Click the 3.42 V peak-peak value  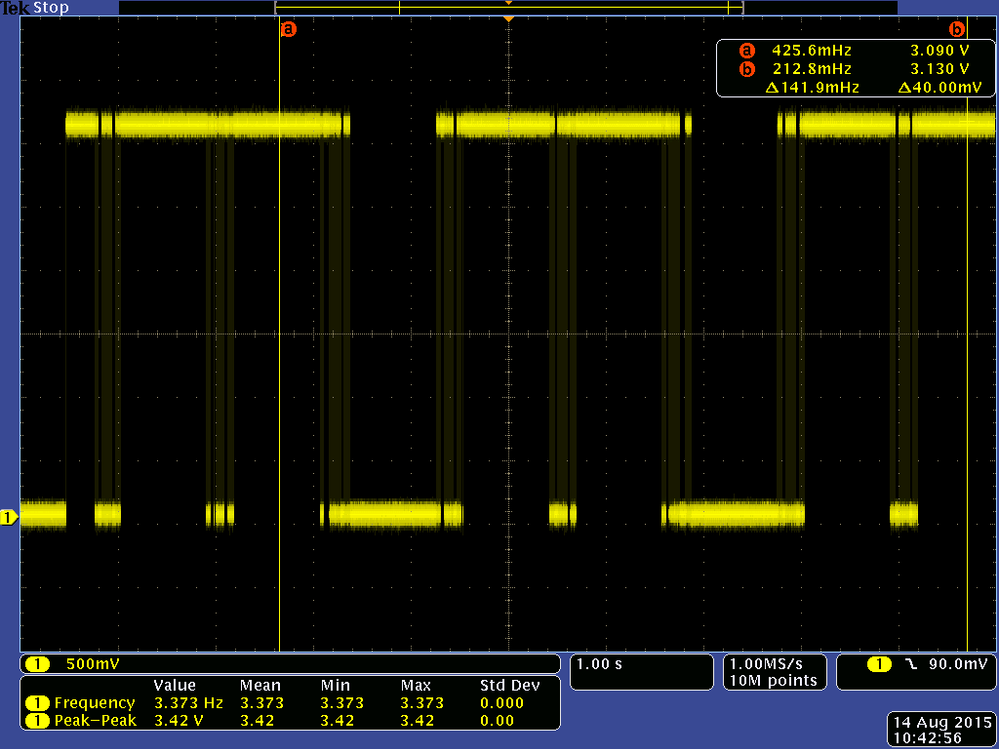pos(181,720)
